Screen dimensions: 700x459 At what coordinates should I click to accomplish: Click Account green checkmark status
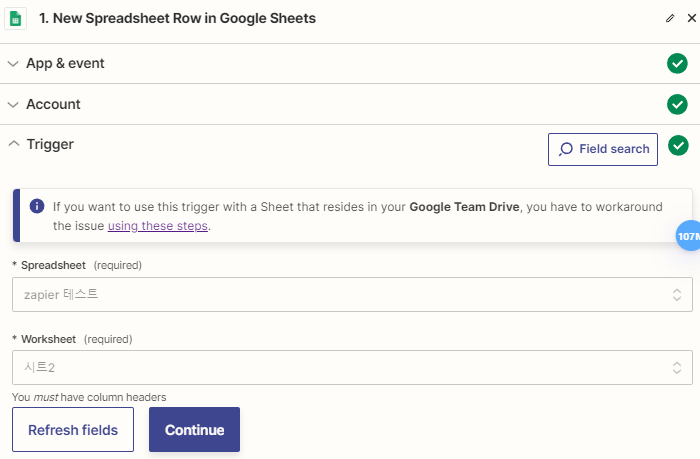(x=677, y=104)
